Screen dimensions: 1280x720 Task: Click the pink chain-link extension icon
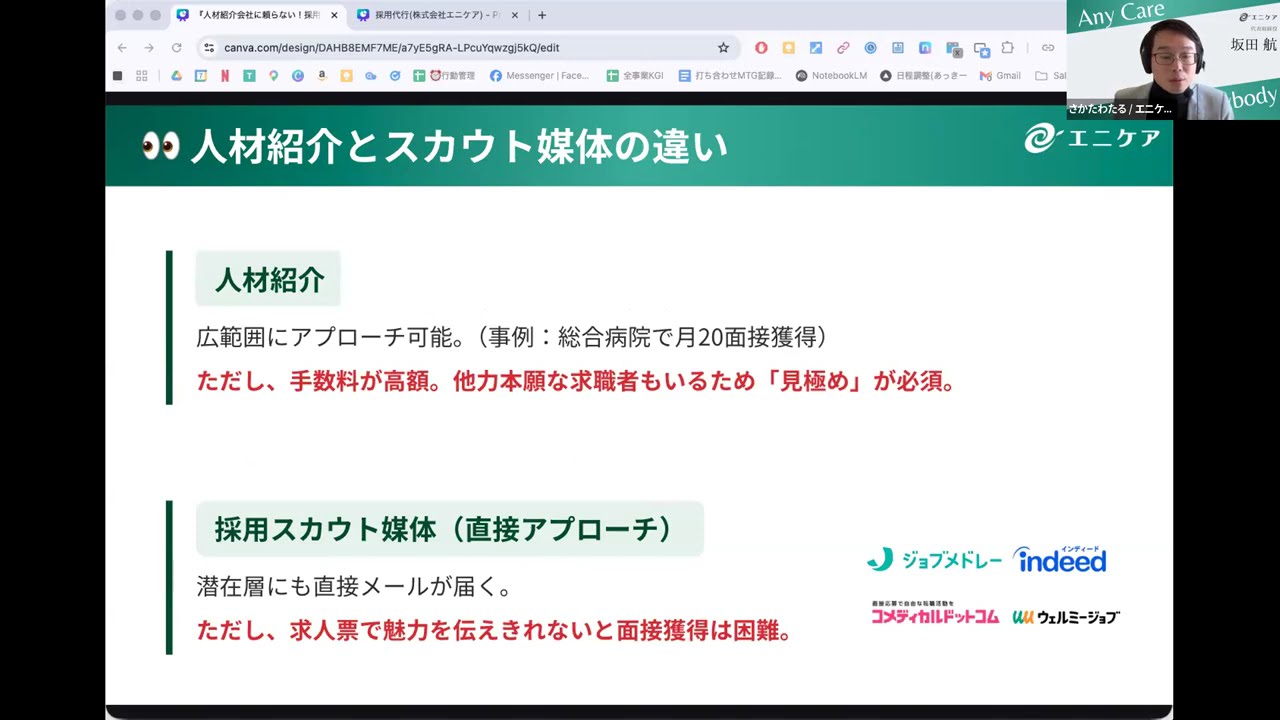click(x=843, y=47)
